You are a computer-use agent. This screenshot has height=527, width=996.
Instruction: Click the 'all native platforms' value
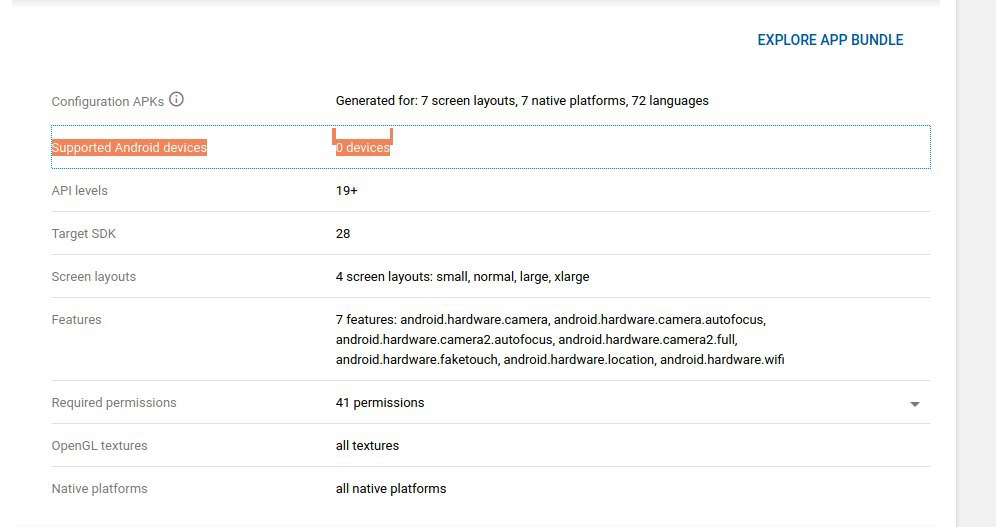click(391, 489)
